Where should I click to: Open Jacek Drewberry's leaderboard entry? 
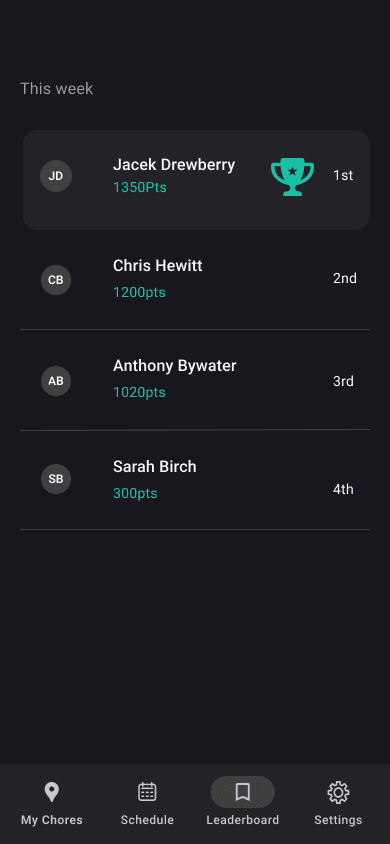196,180
